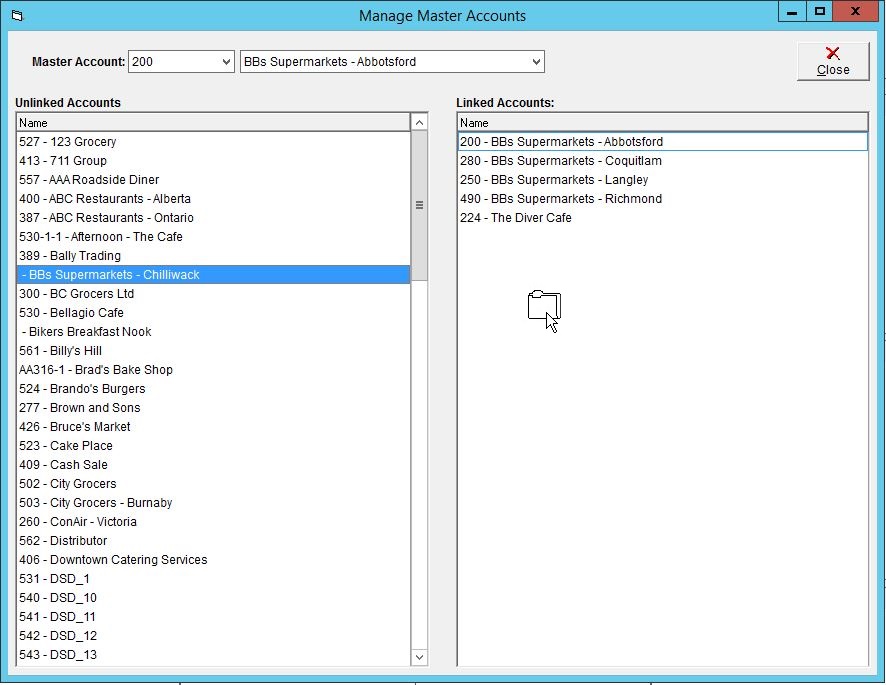Select 523 - Cake Place
This screenshot has height=685, width=886.
[x=213, y=446]
